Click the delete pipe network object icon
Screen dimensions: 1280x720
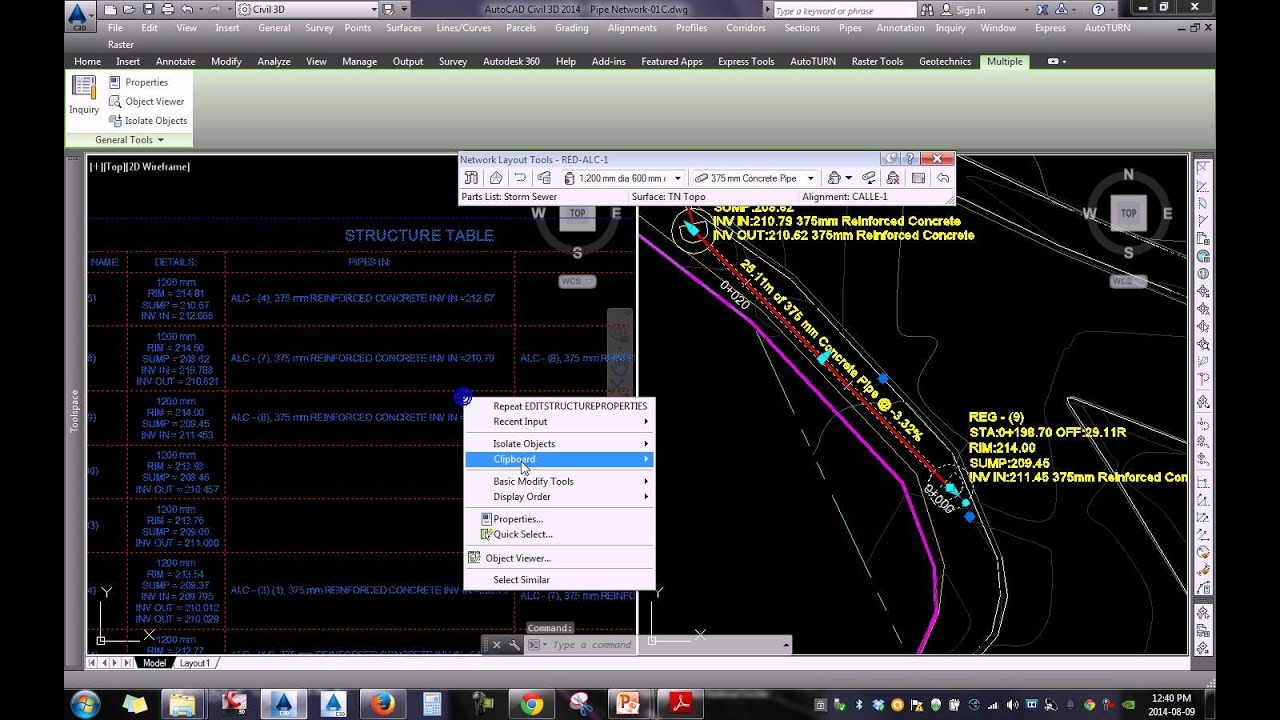(x=893, y=178)
